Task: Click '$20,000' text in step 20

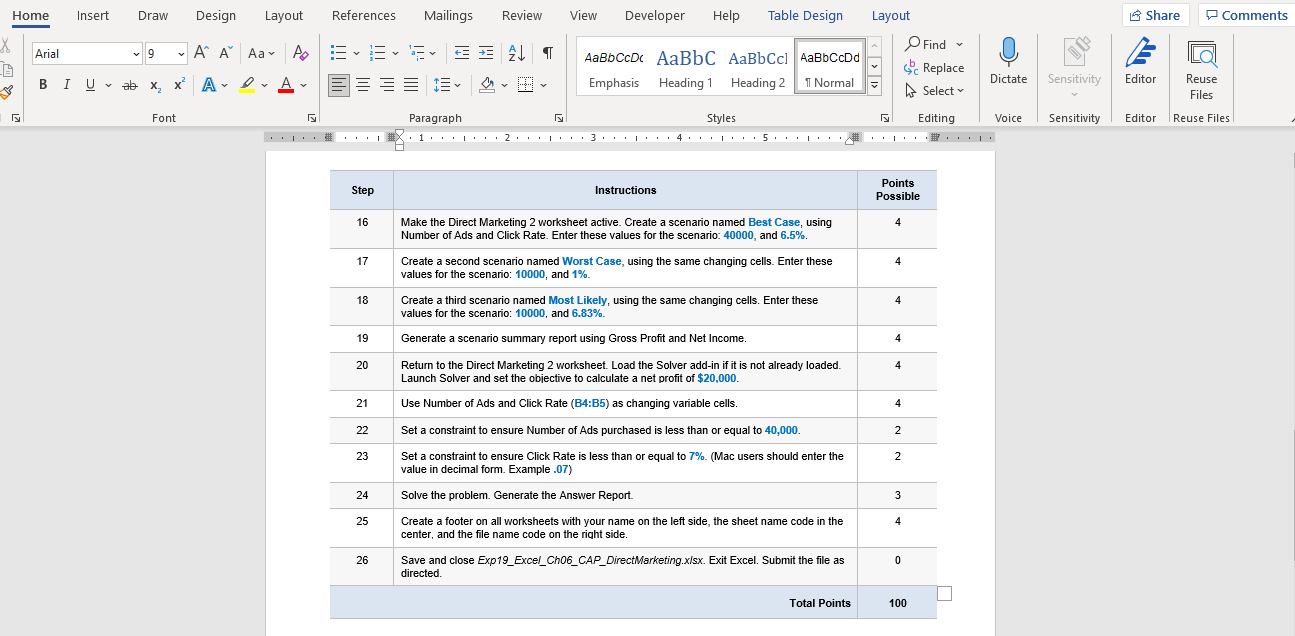Action: (x=716, y=378)
